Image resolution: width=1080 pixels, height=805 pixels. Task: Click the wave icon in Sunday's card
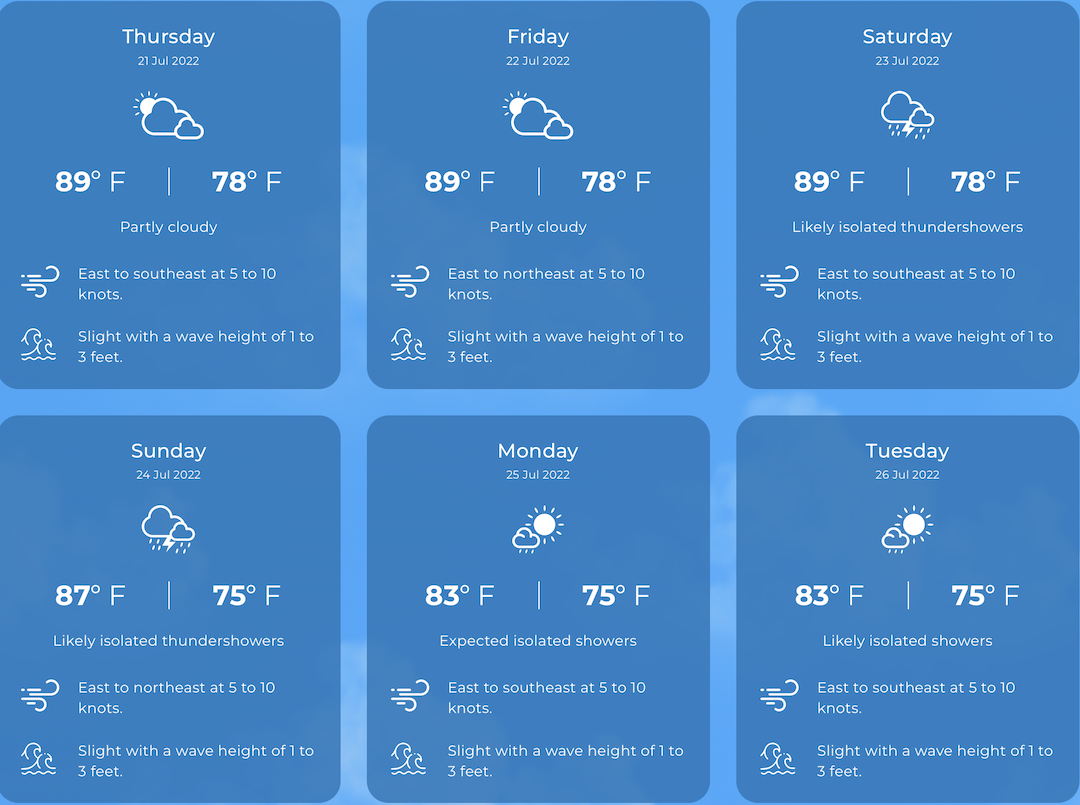tap(40, 759)
